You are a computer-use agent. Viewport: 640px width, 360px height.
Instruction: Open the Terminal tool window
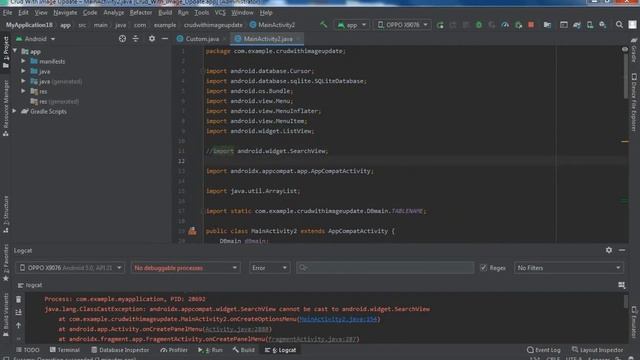(64, 350)
